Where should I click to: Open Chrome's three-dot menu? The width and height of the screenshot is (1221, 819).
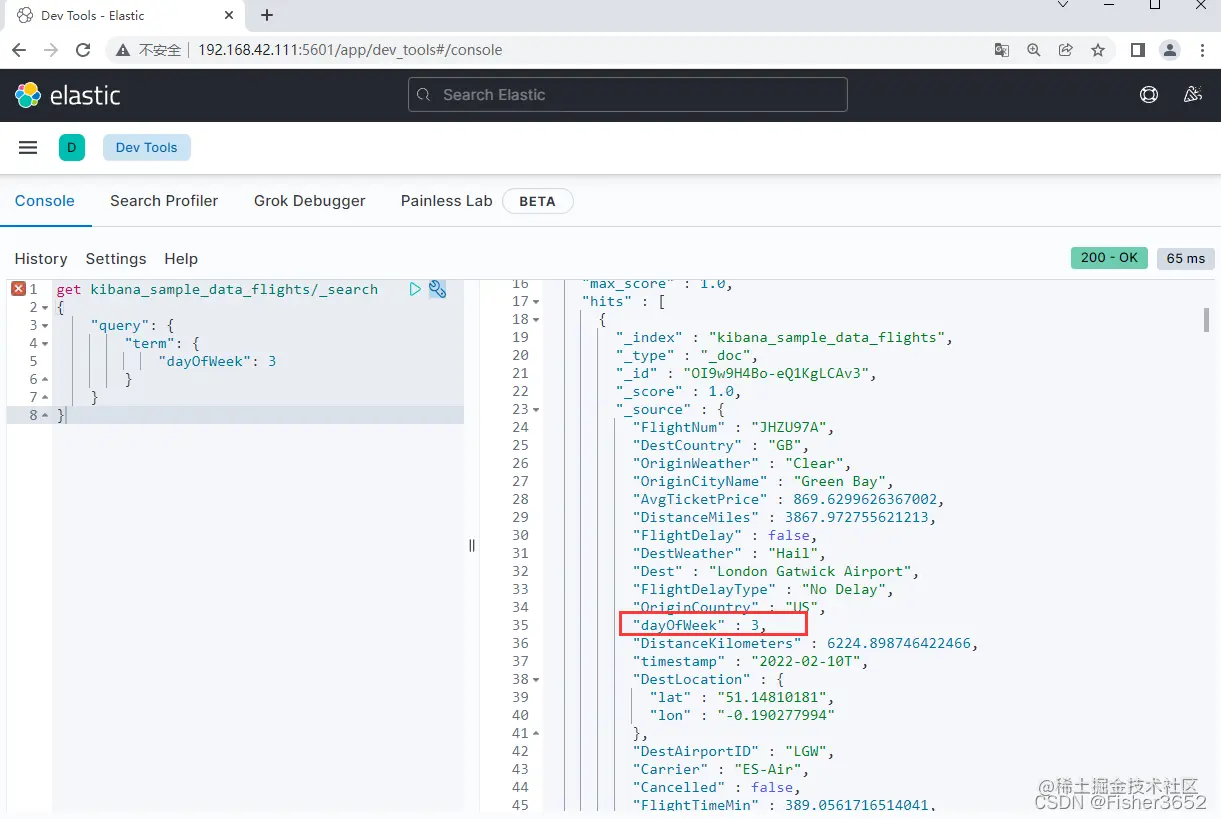point(1202,50)
